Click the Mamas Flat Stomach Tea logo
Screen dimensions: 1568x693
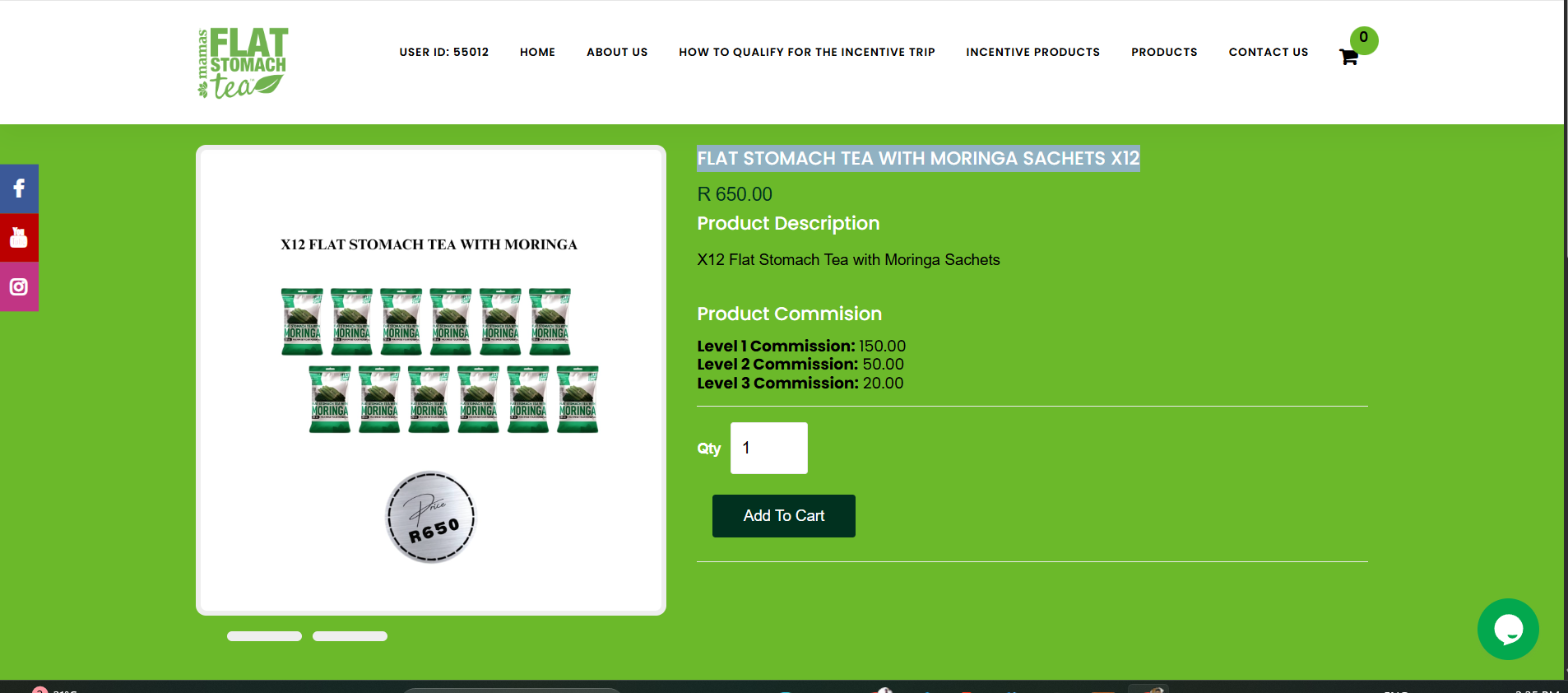pyautogui.click(x=243, y=63)
